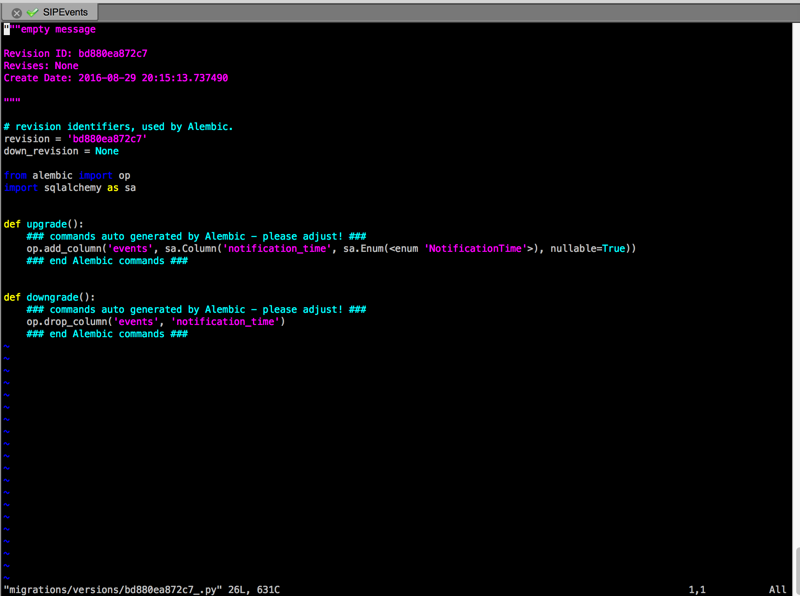This screenshot has width=800, height=596.
Task: Click the "1,1" cursor position indicator
Action: (697, 589)
